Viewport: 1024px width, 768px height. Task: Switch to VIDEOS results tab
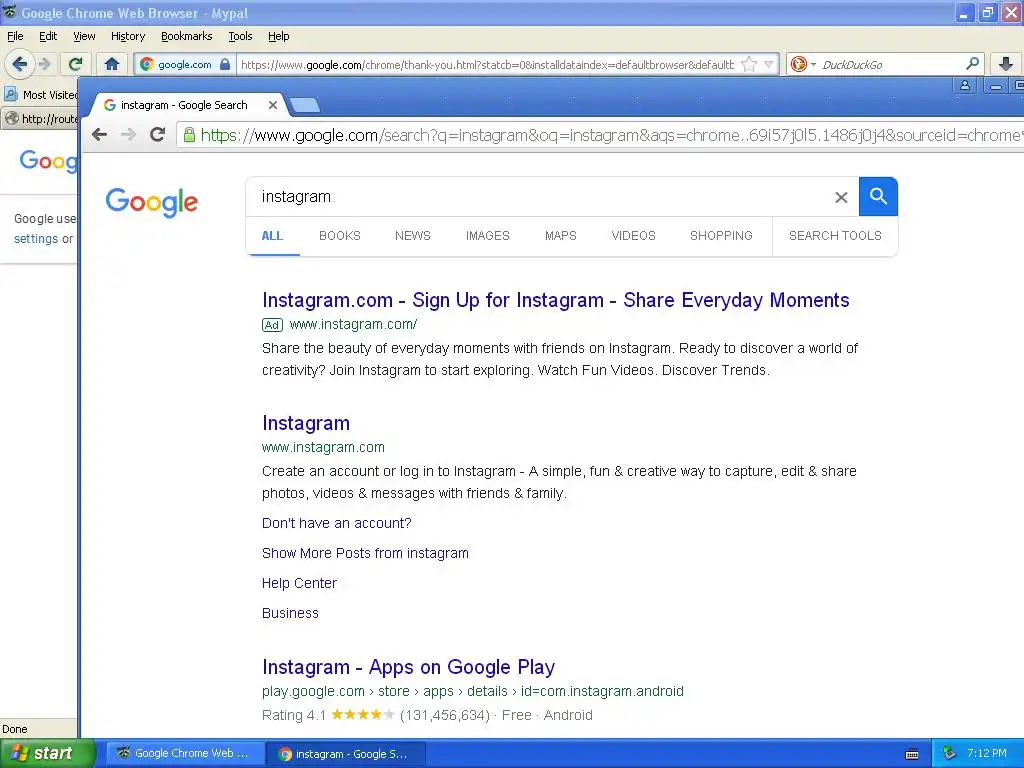633,236
